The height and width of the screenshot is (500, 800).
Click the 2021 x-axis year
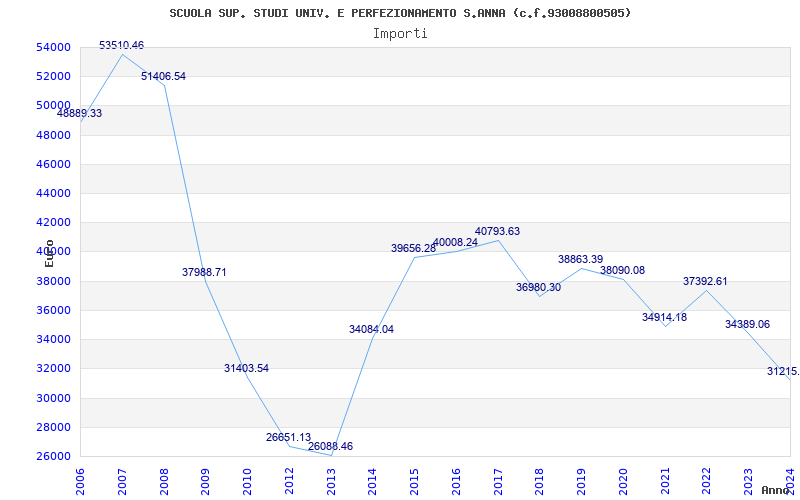click(665, 482)
